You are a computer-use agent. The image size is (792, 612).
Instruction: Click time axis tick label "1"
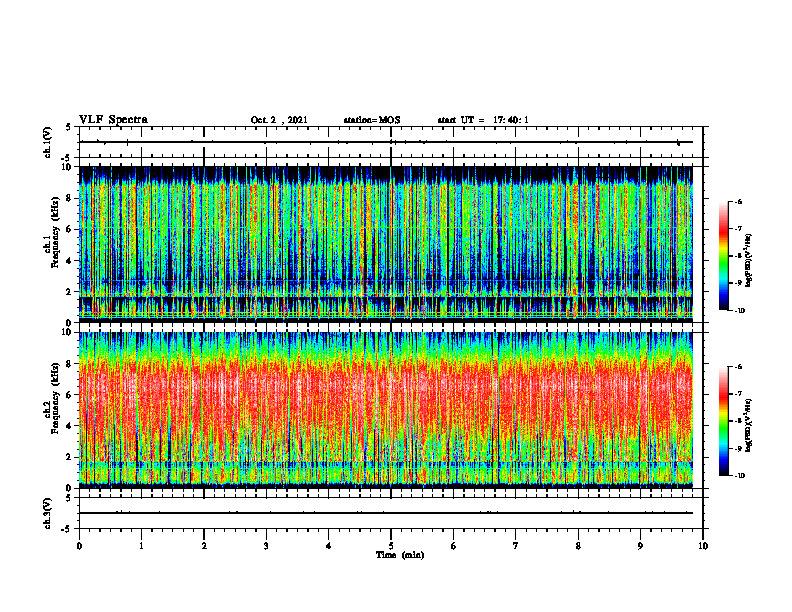(141, 546)
